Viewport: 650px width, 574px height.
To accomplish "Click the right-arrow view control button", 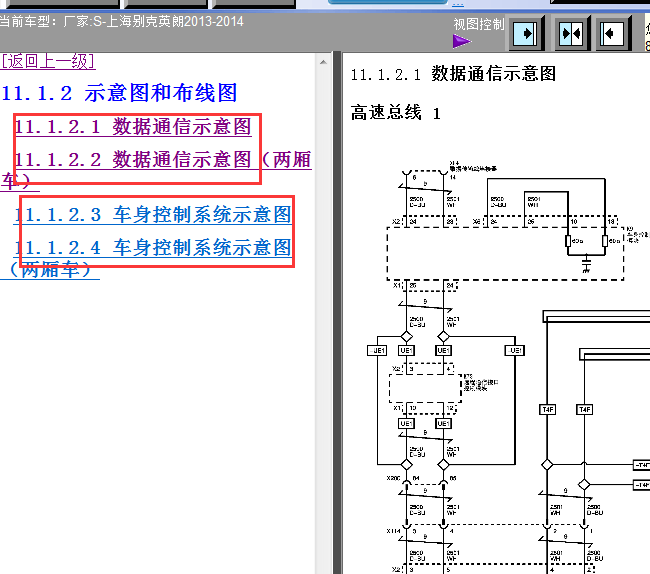I will click(x=526, y=33).
